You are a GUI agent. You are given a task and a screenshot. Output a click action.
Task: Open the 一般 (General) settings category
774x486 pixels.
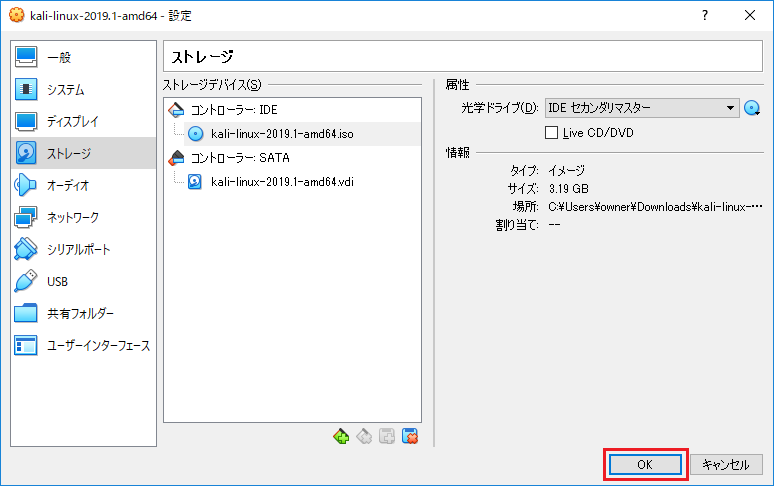point(83,57)
